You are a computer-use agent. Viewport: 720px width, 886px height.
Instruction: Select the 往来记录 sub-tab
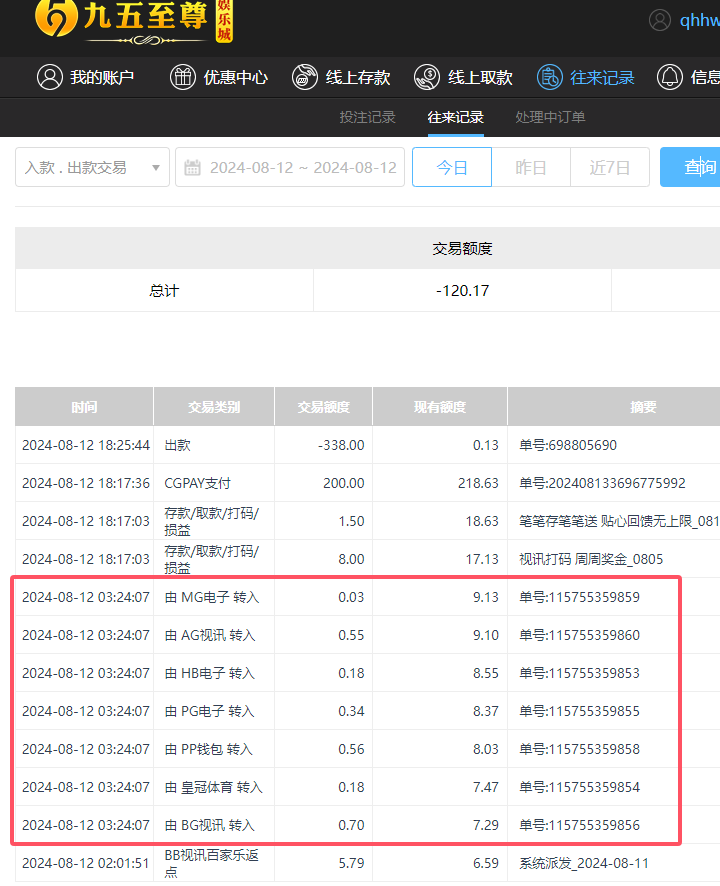(456, 117)
